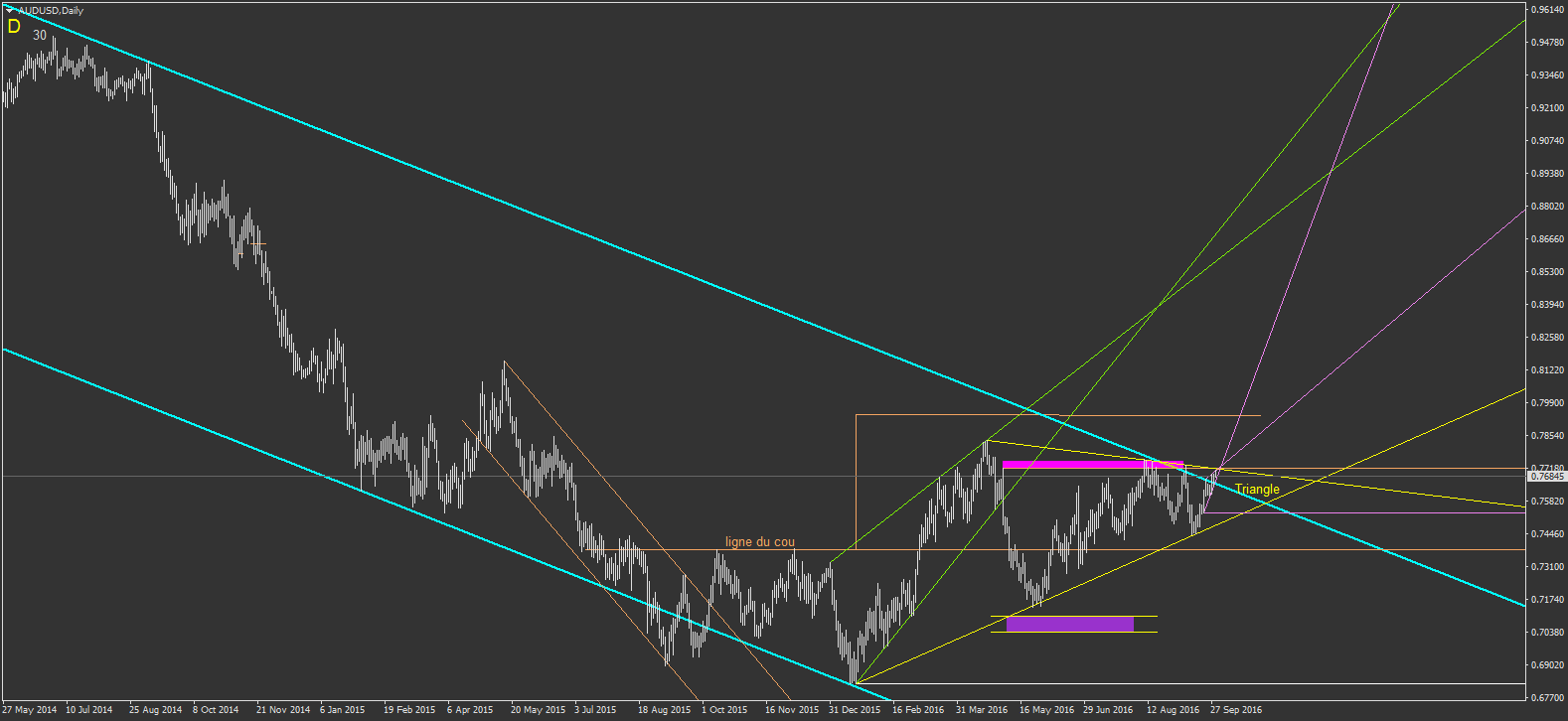Select the yellow D timeframe label

[14, 27]
